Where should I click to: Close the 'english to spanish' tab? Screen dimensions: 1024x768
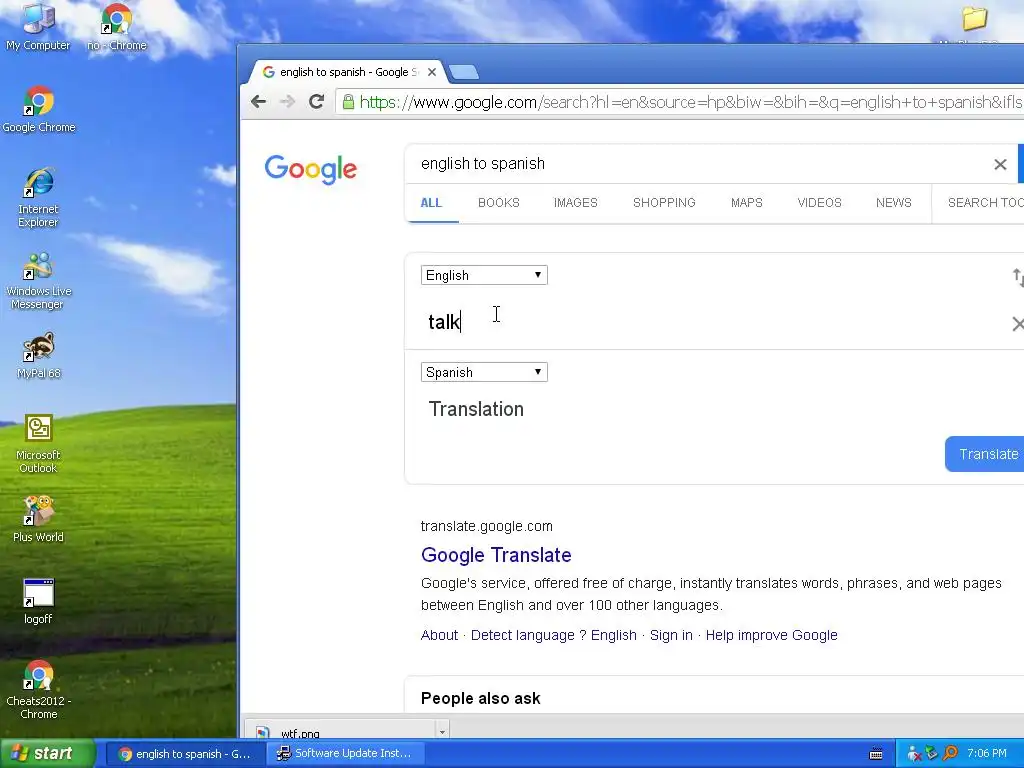(432, 72)
